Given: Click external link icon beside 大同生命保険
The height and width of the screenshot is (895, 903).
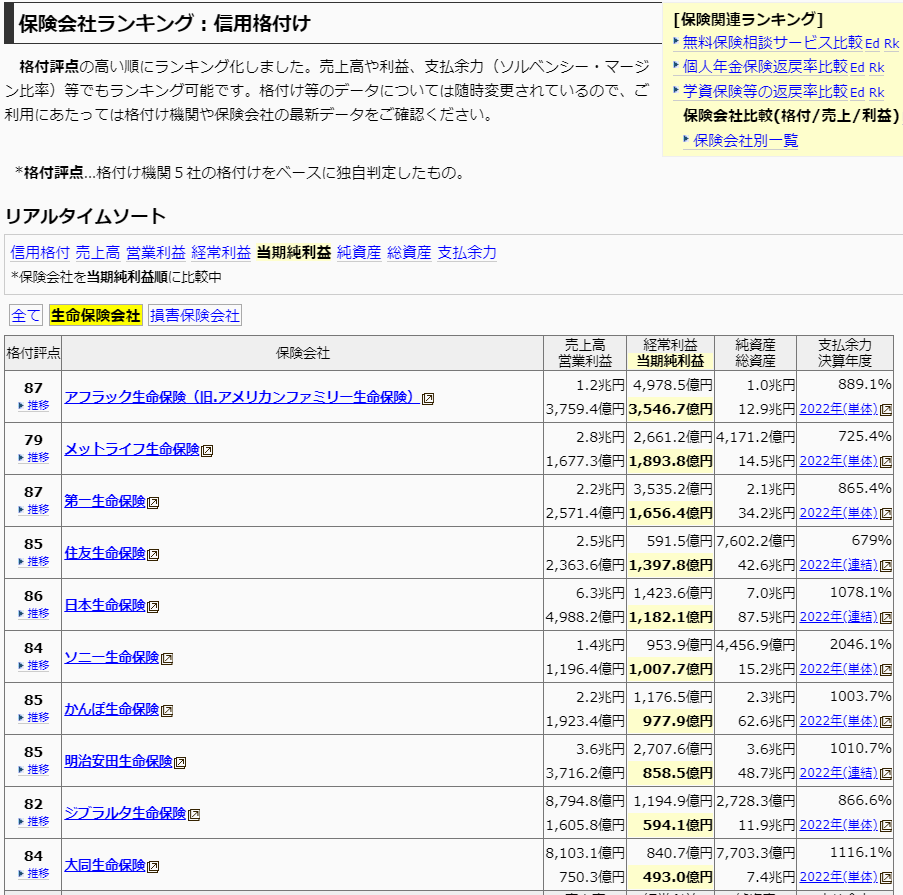Looking at the screenshot, I should coord(153,866).
